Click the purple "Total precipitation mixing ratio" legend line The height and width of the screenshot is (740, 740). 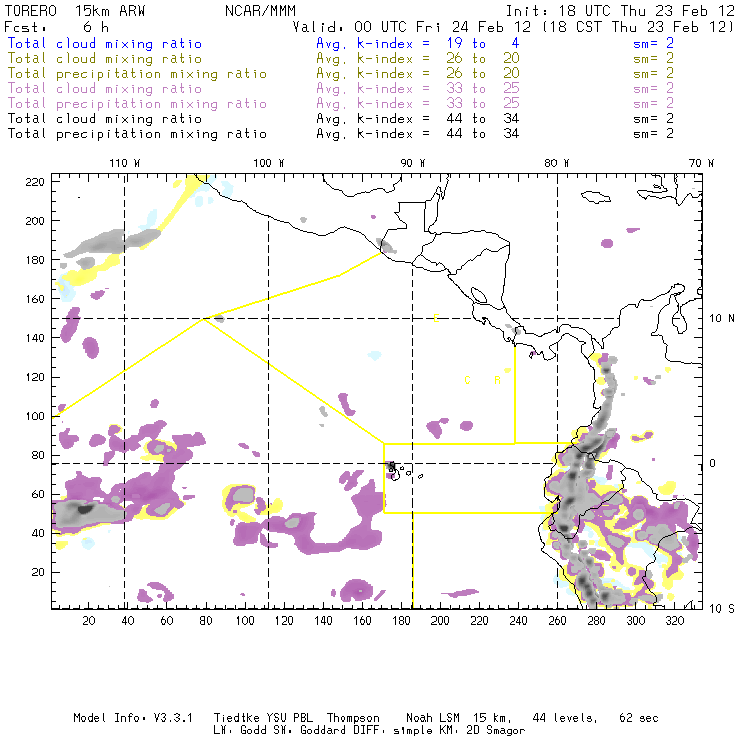point(137,104)
